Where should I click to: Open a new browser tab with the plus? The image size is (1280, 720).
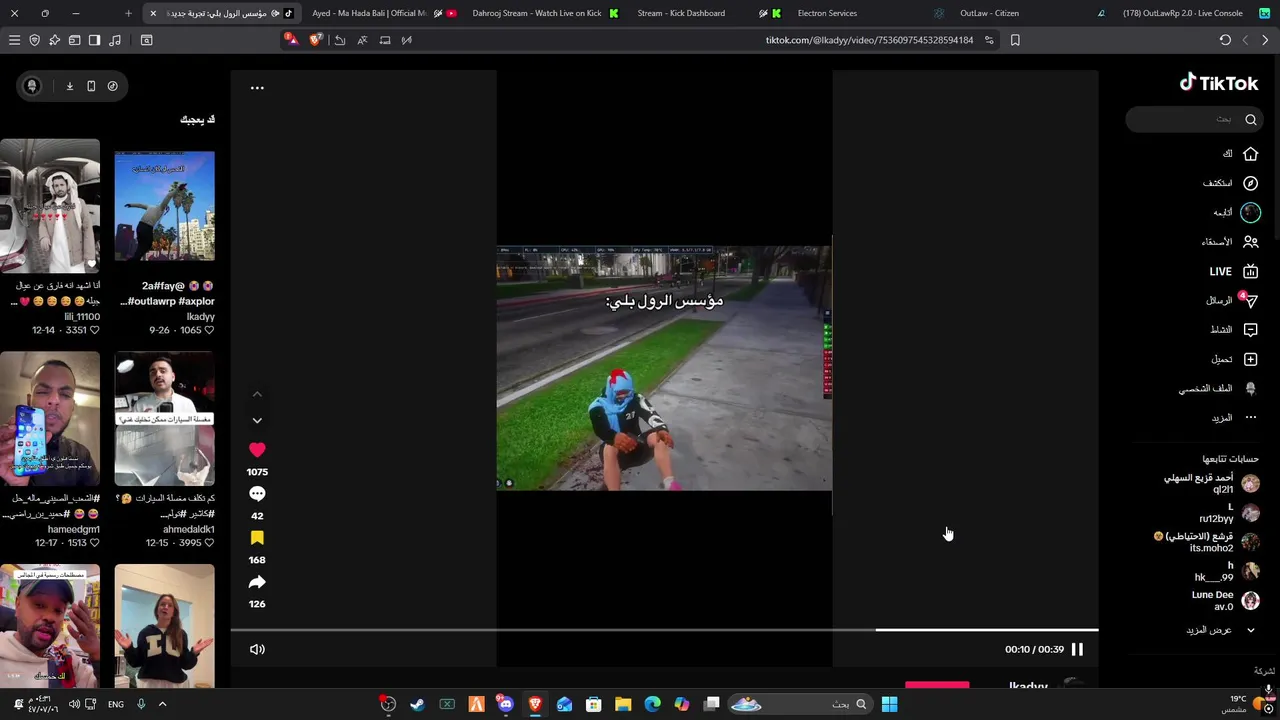pyautogui.click(x=128, y=13)
